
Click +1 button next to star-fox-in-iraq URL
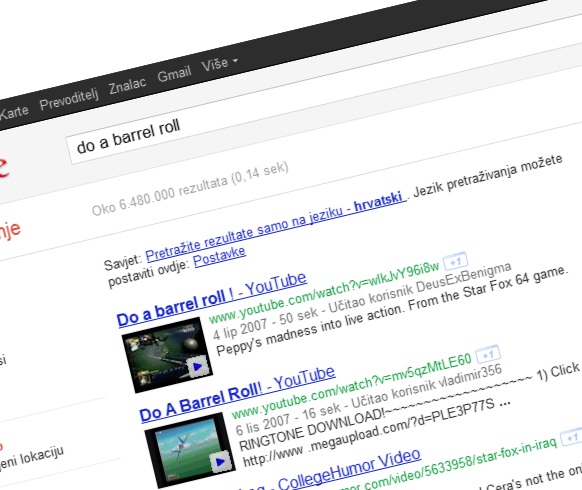pyautogui.click(x=572, y=437)
